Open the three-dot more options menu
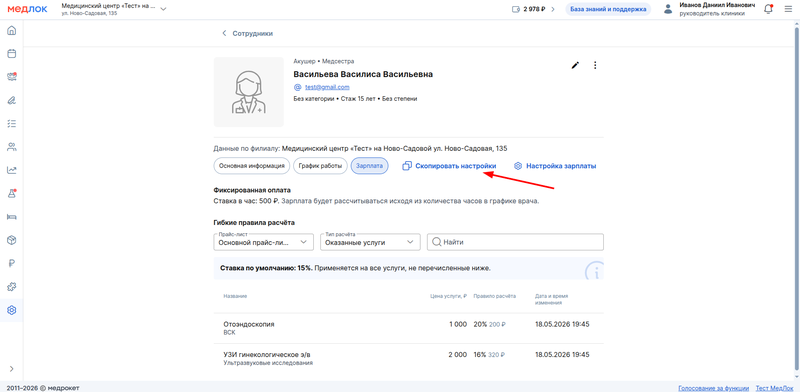Image resolution: width=800 pixels, height=392 pixels. (595, 65)
